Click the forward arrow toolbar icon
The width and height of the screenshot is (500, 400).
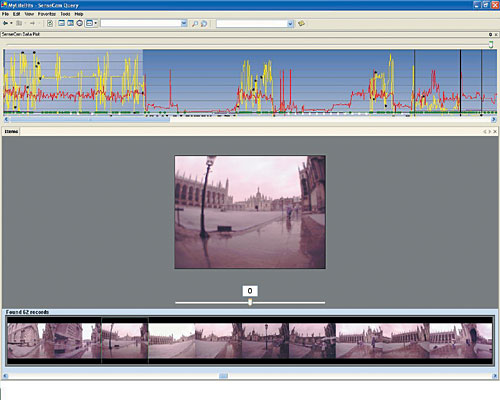(32, 23)
